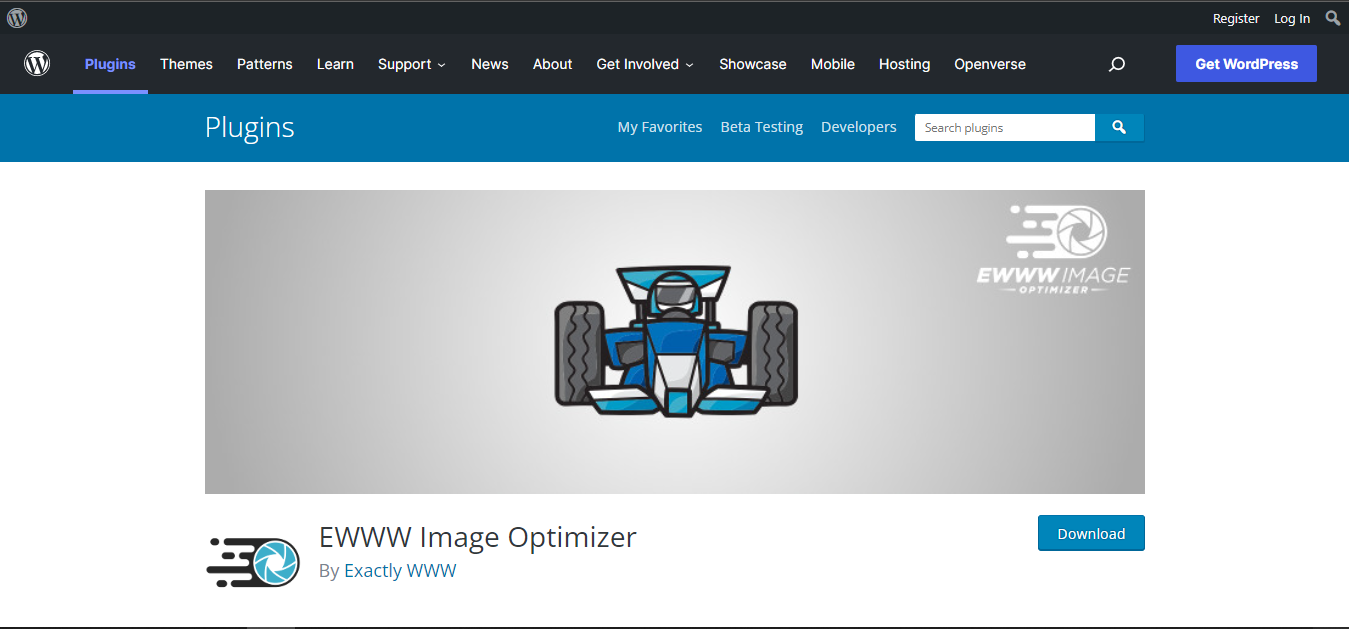Click the race car banner image
This screenshot has height=629, width=1349.
point(675,342)
